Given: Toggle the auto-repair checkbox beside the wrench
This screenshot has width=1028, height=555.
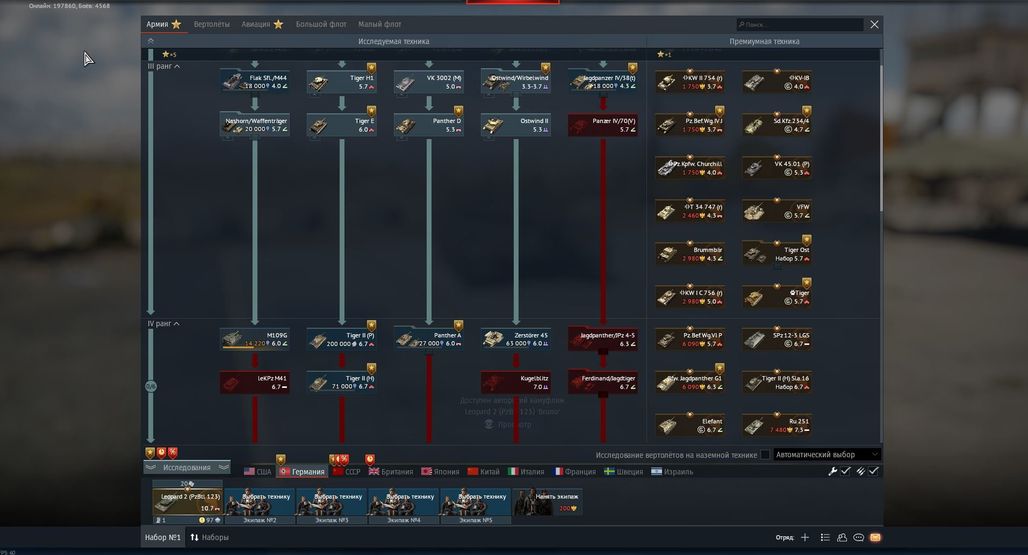Looking at the screenshot, I should [x=846, y=471].
